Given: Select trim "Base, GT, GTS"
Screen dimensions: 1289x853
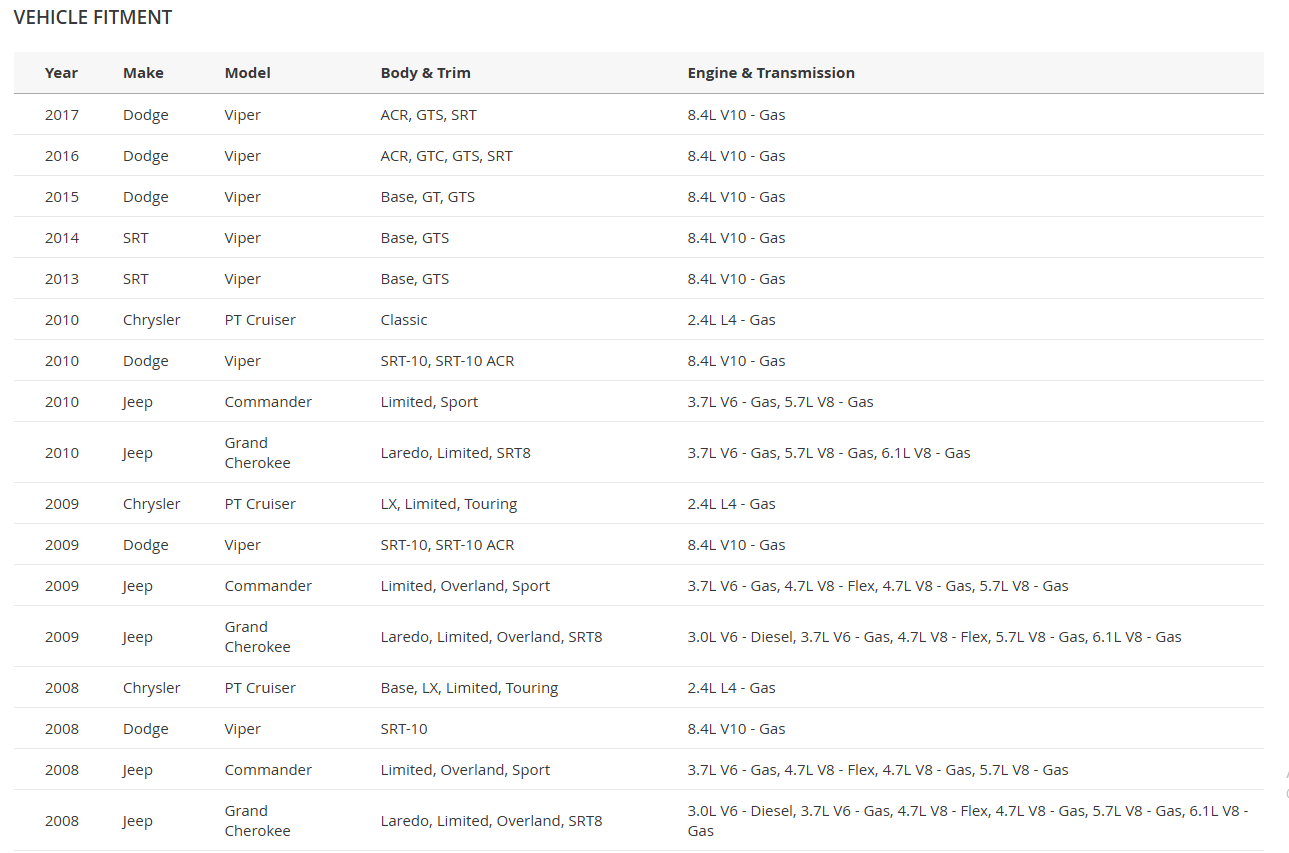Looking at the screenshot, I should (428, 197).
